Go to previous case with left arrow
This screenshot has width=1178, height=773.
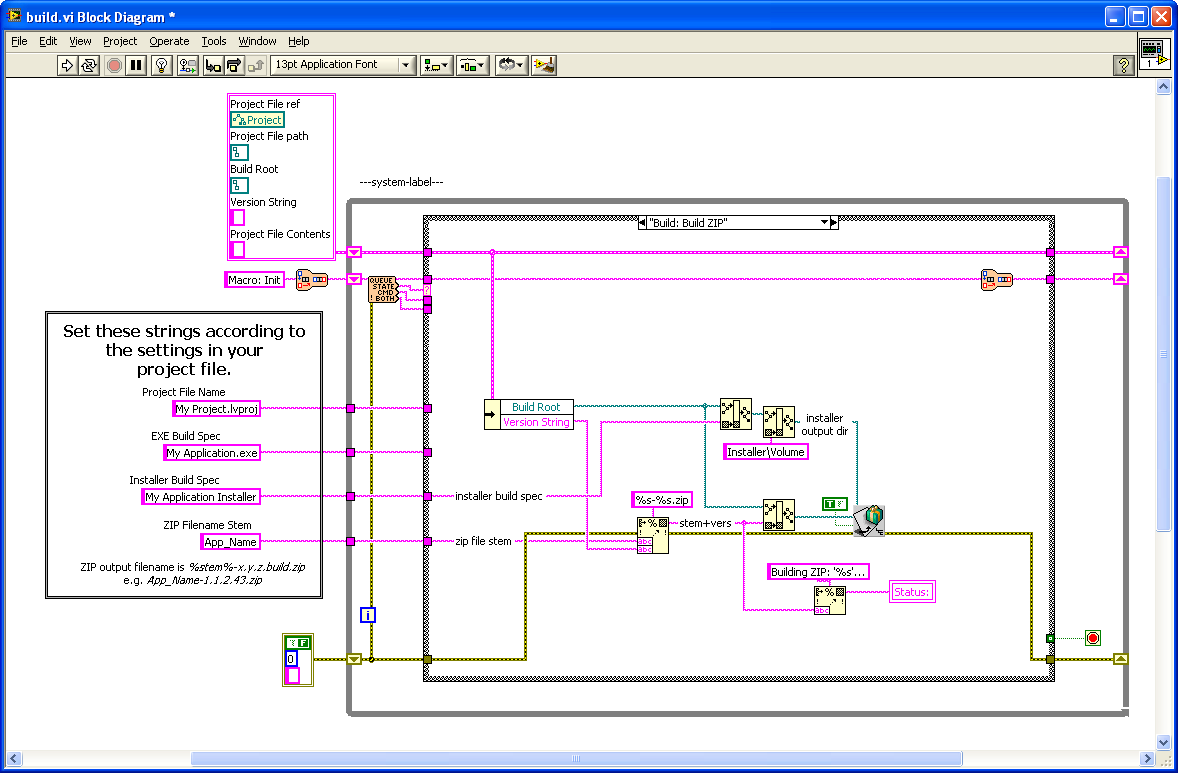click(642, 223)
